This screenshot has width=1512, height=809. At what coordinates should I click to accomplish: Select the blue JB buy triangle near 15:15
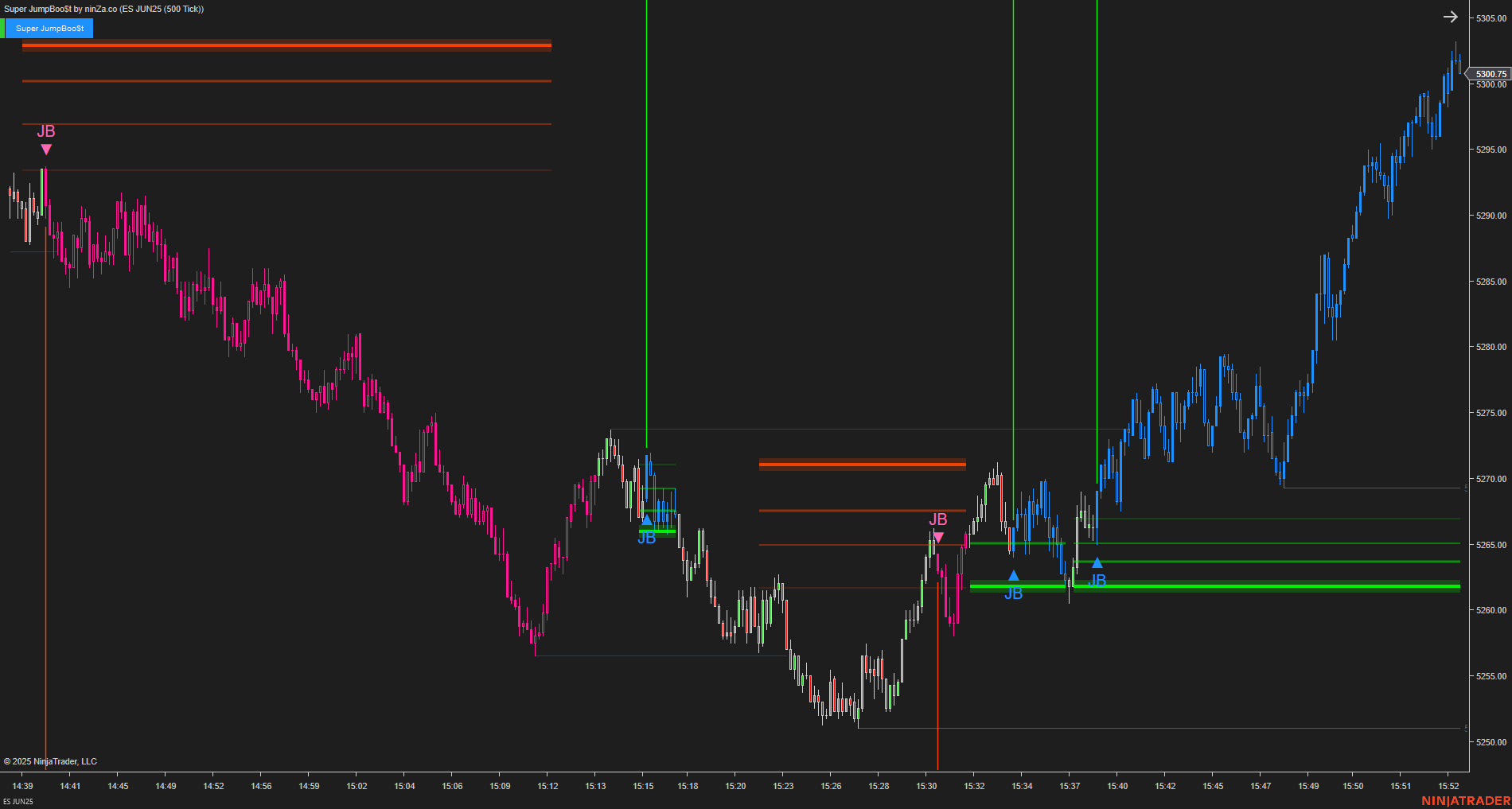[646, 519]
